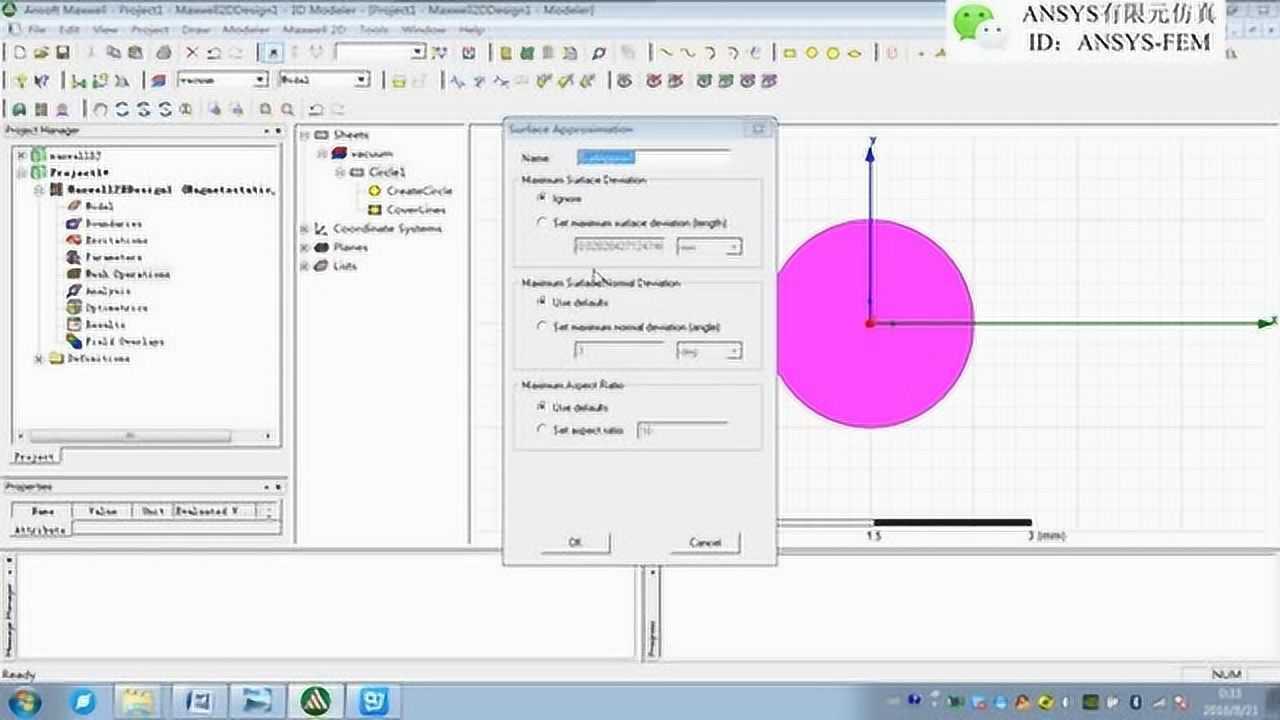Select 'Set maximum normal deviation (angle)' radio

pyautogui.click(x=542, y=327)
